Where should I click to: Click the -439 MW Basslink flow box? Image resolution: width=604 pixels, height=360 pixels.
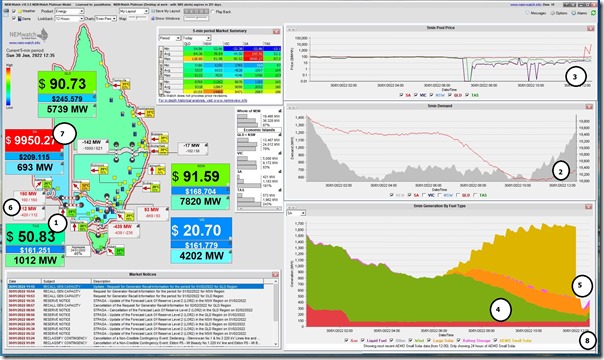tap(123, 229)
